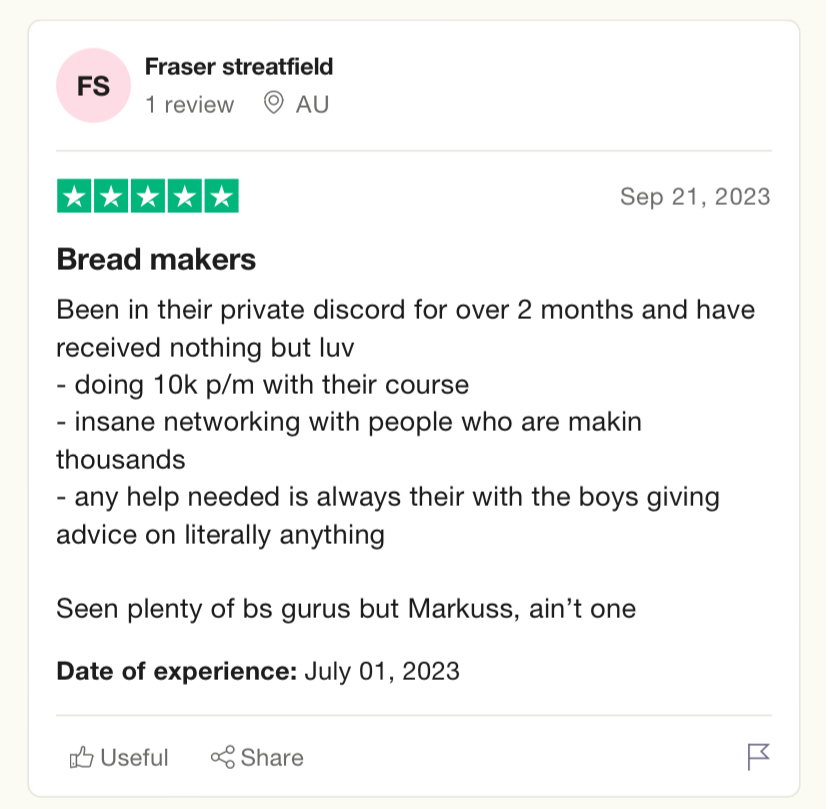
Task: Click the Date of experience line
Action: click(x=258, y=671)
